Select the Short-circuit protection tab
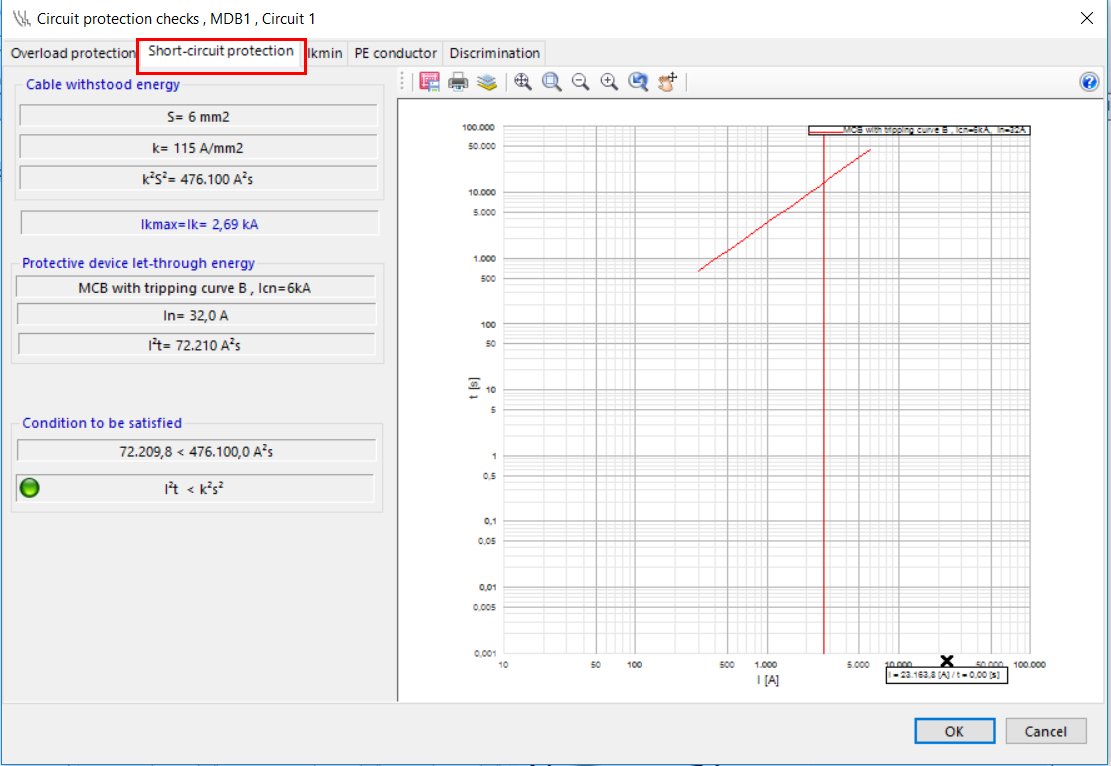 (221, 51)
